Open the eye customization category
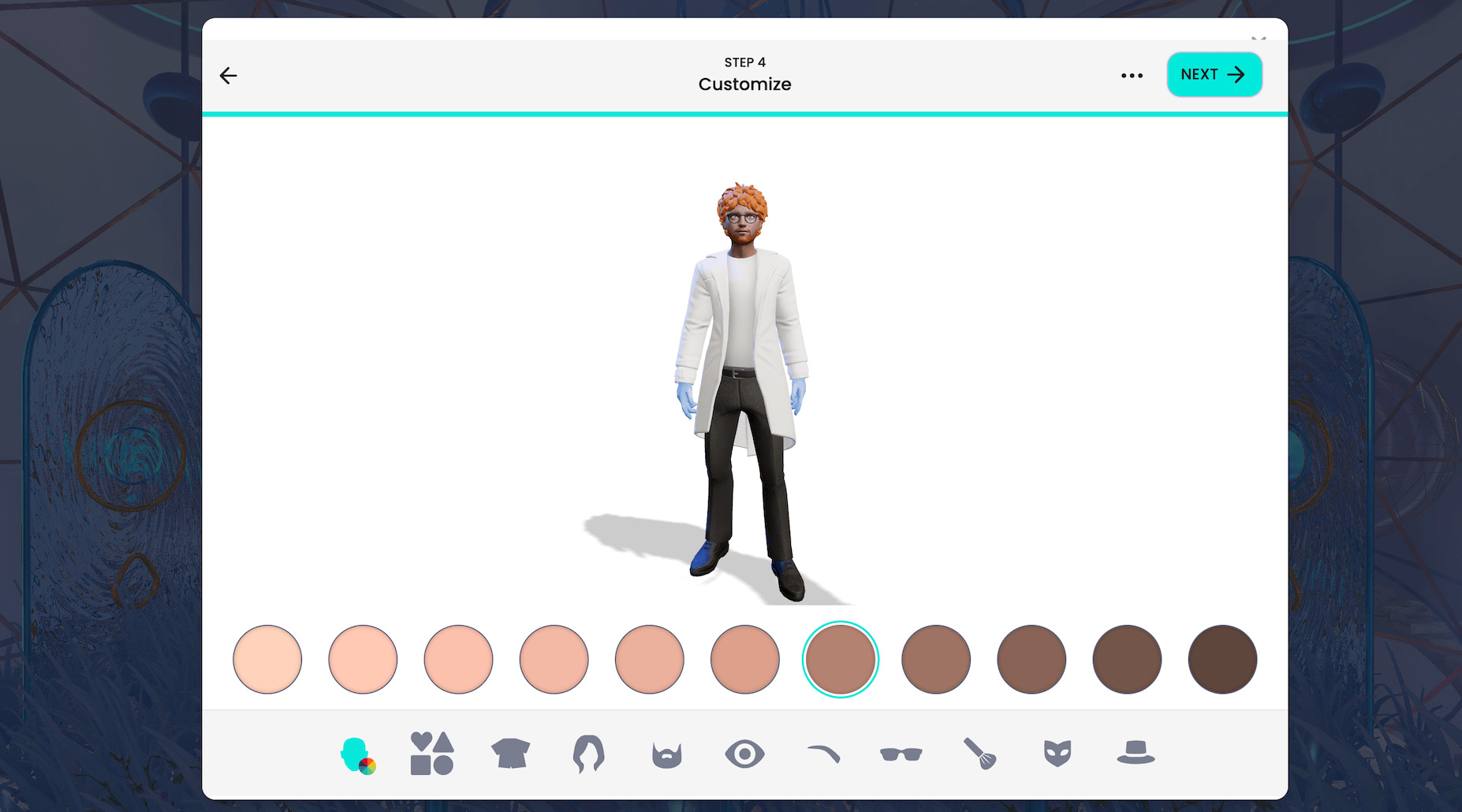Viewport: 1462px width, 812px height. [x=744, y=755]
